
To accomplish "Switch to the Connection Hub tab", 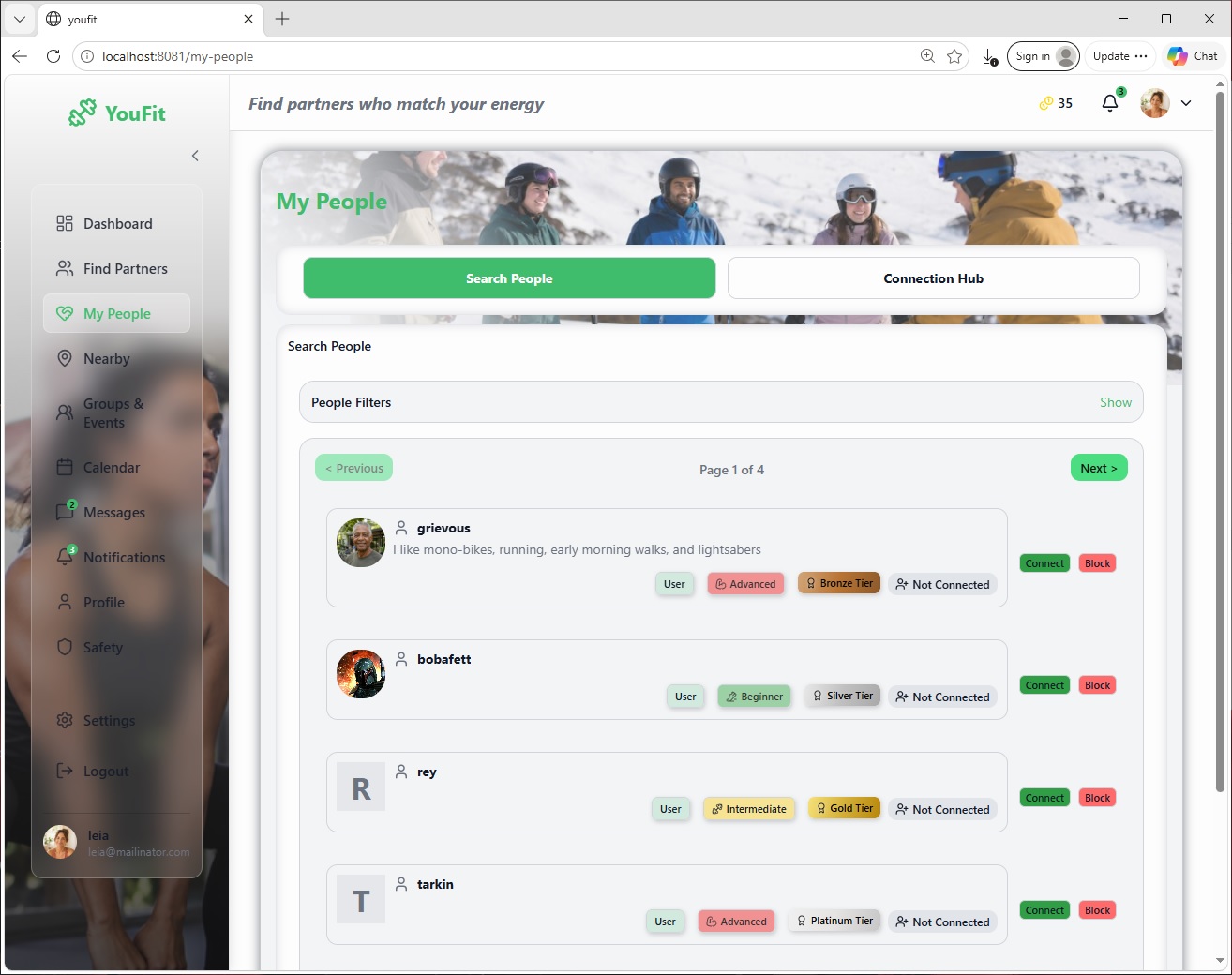I will (x=933, y=278).
